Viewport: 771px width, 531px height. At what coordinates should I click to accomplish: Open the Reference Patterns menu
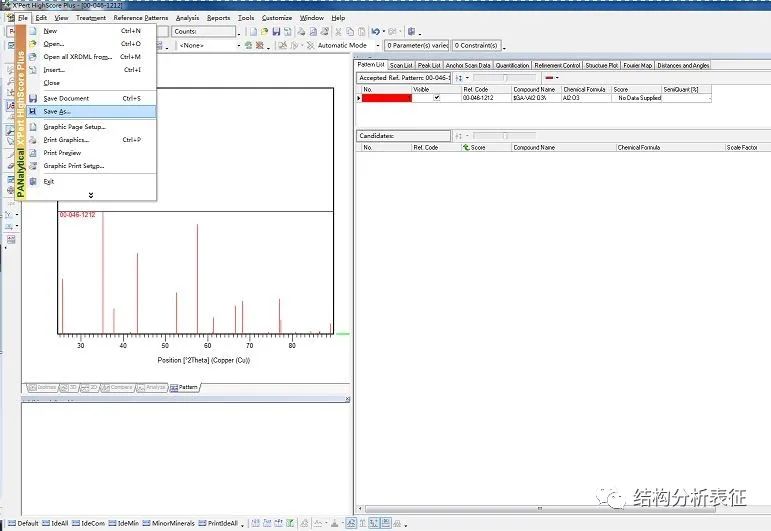pyautogui.click(x=141, y=18)
